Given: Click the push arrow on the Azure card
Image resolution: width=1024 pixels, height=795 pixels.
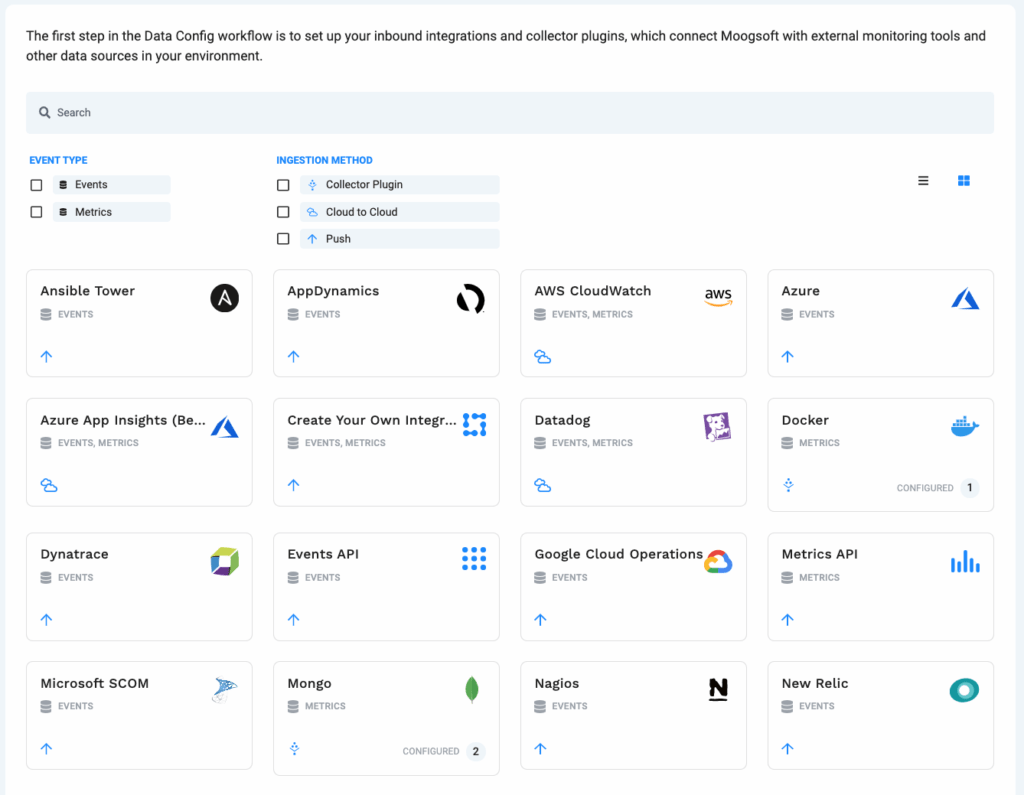Looking at the screenshot, I should [x=788, y=357].
